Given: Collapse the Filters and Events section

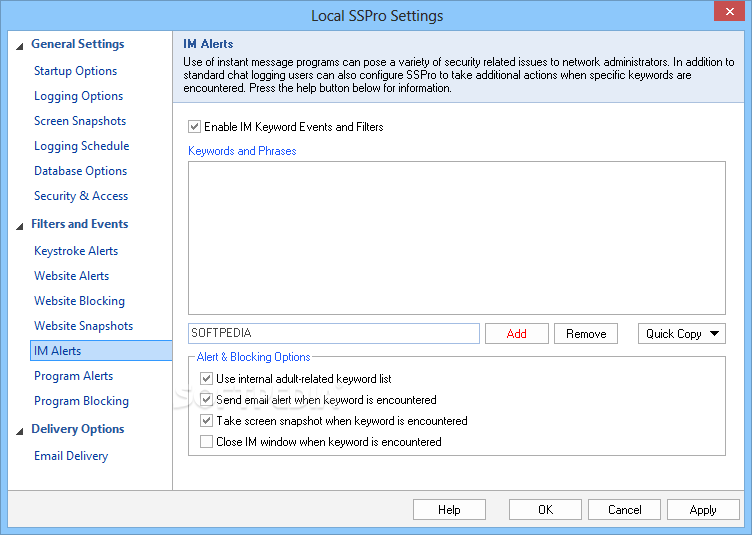Looking at the screenshot, I should click(x=20, y=226).
